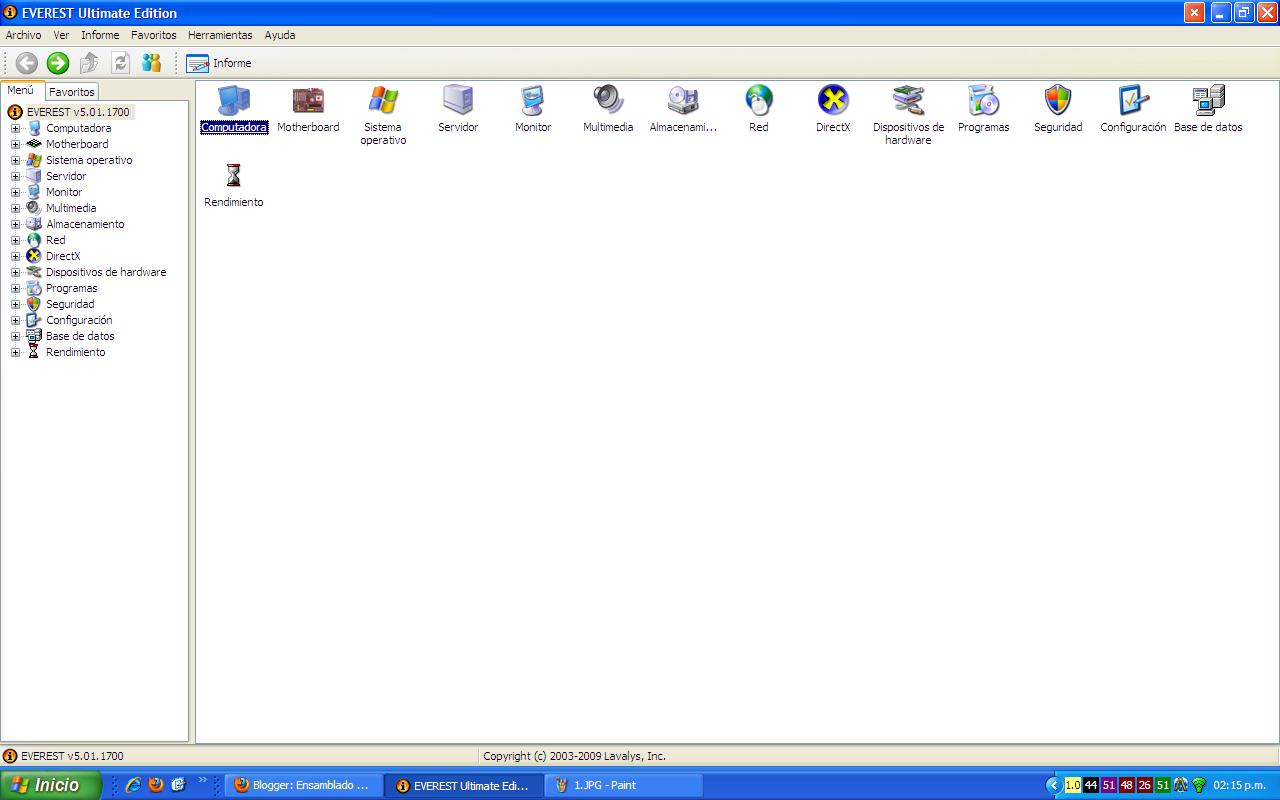
Task: Open the Archivo menu
Action: point(24,35)
